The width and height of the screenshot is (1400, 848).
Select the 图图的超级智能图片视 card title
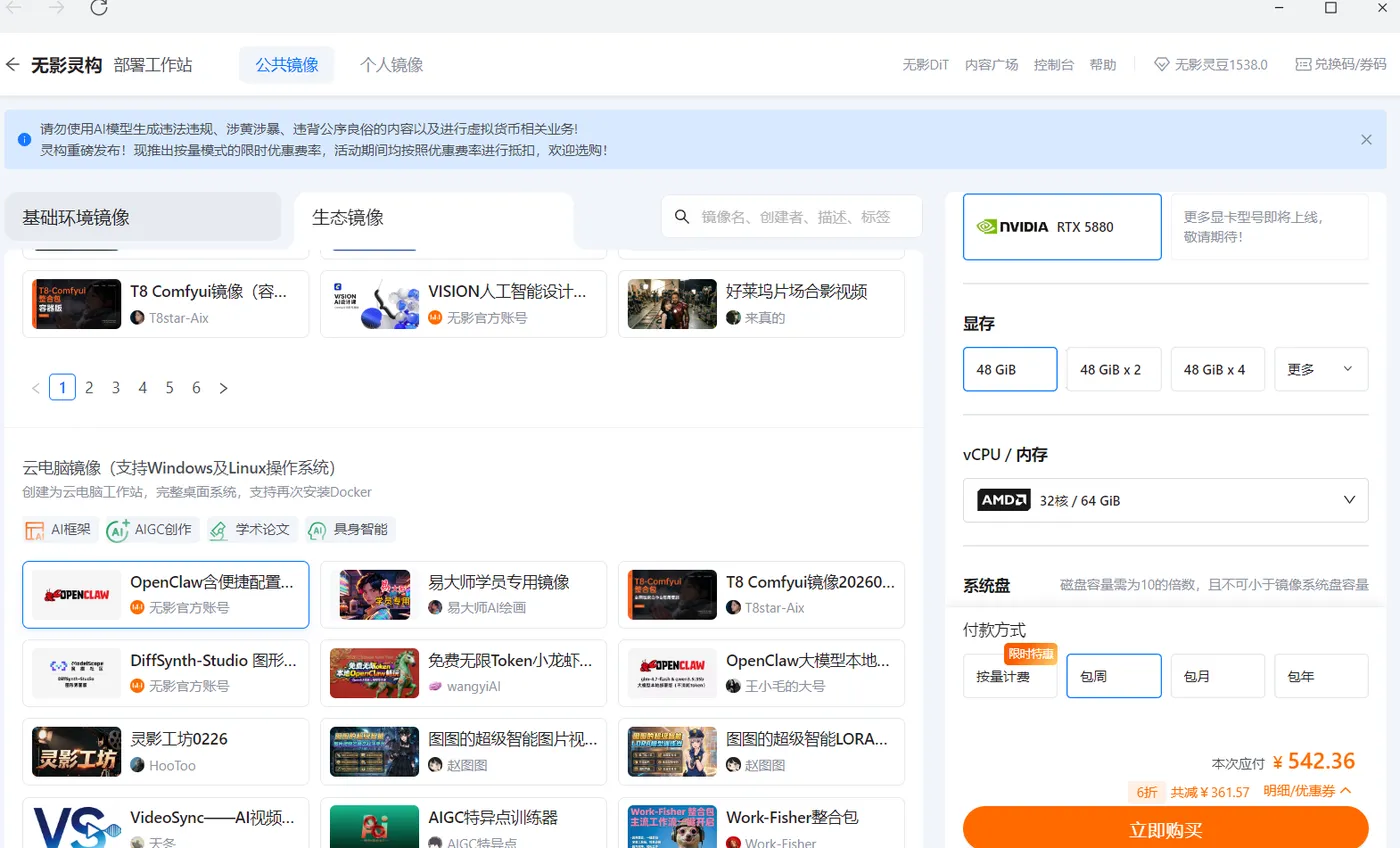pos(513,740)
